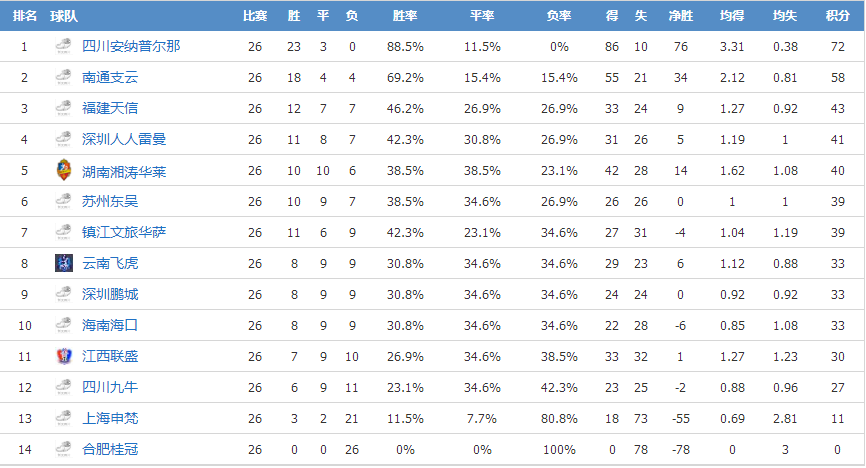Click the 湖南湘涛华莱 team crest icon
The image size is (866, 468).
pyautogui.click(x=64, y=170)
